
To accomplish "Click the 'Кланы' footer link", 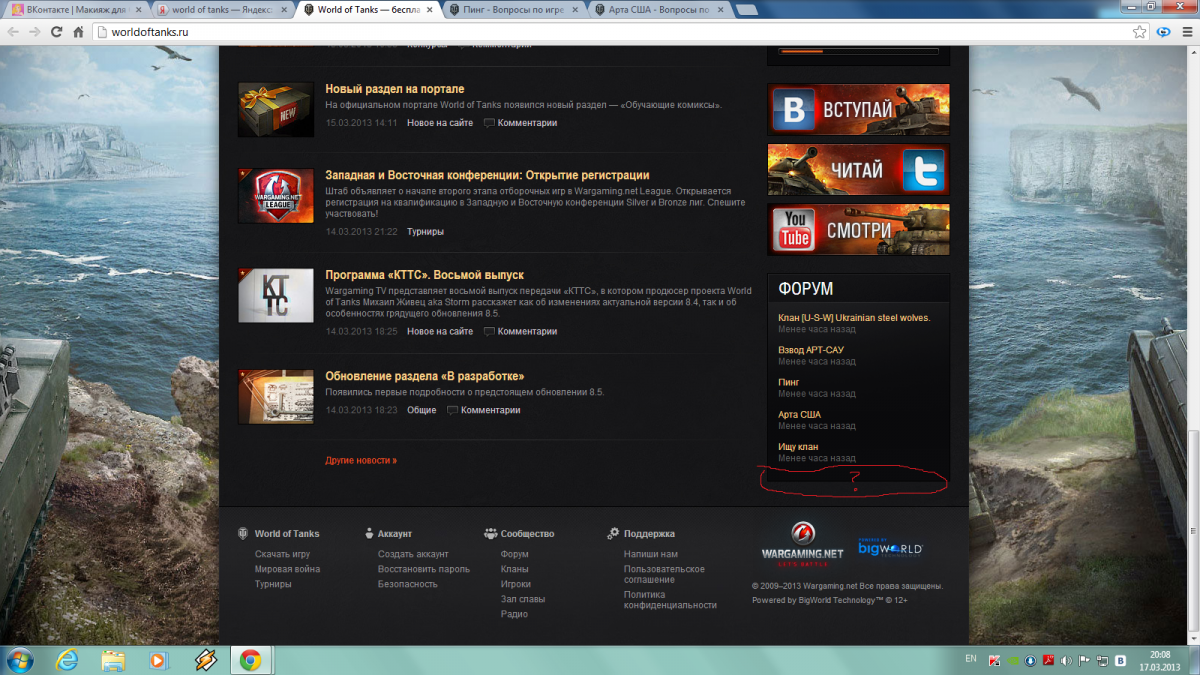I will [514, 569].
